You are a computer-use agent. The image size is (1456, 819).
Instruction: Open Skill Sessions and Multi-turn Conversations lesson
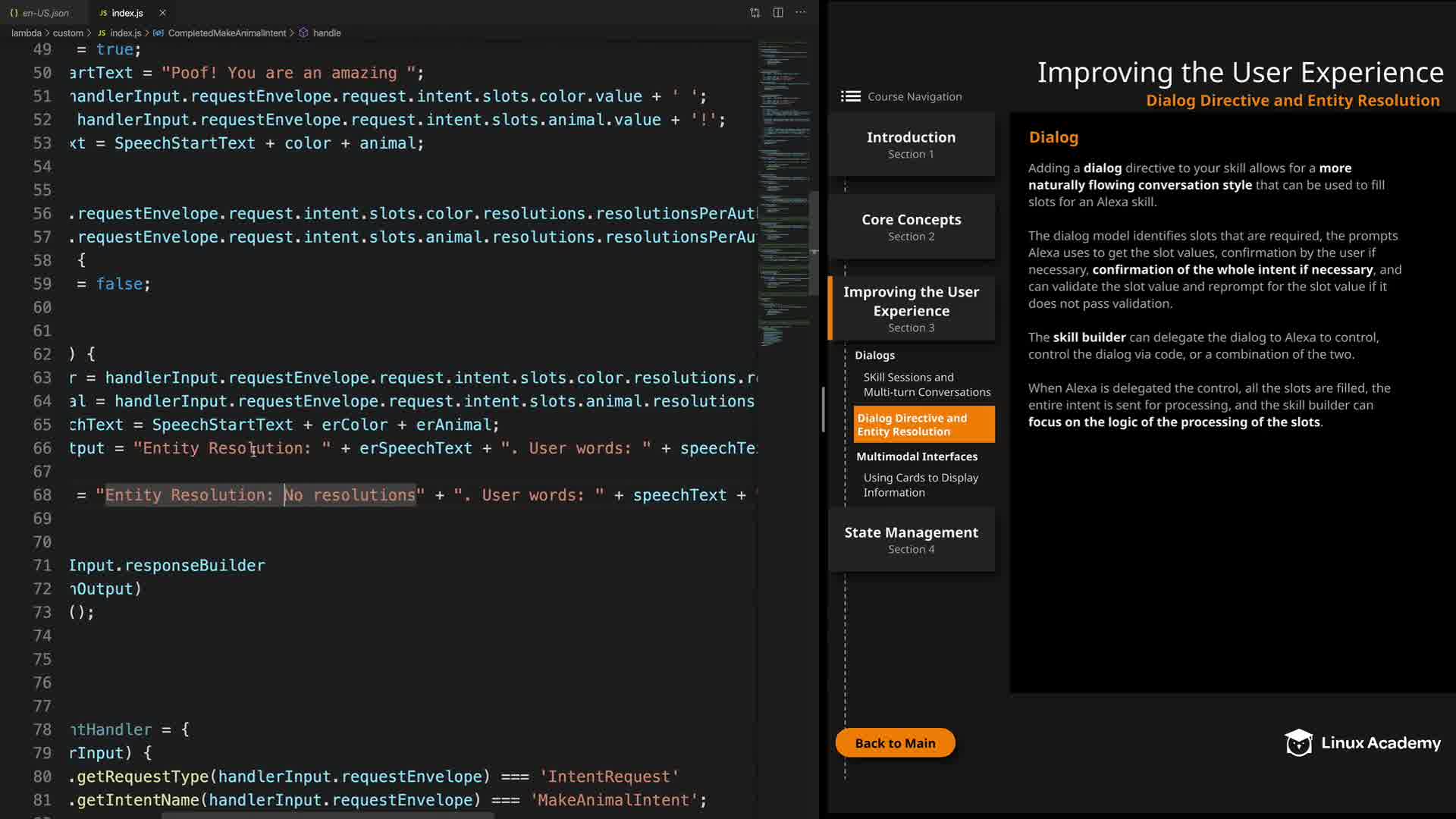pos(926,384)
